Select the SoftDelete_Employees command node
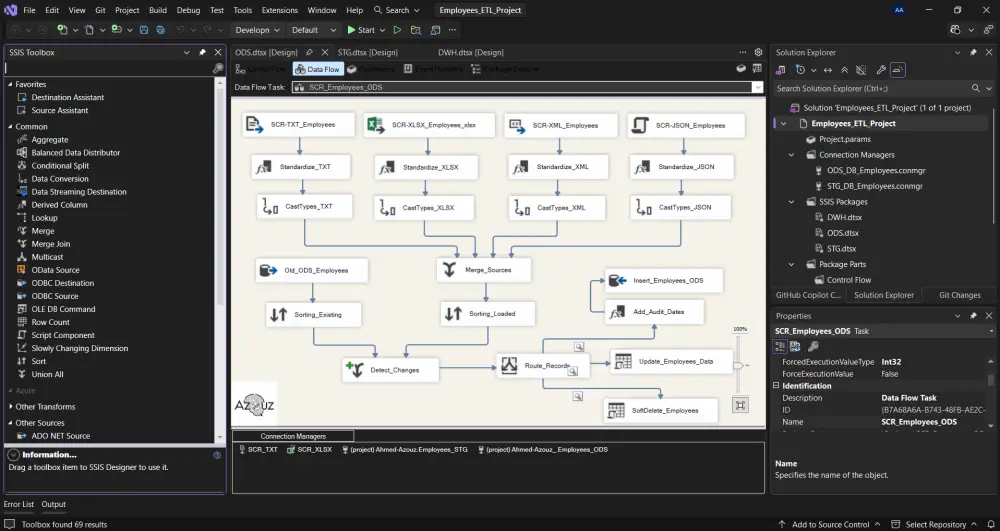The width and height of the screenshot is (1000, 531). click(x=661, y=411)
